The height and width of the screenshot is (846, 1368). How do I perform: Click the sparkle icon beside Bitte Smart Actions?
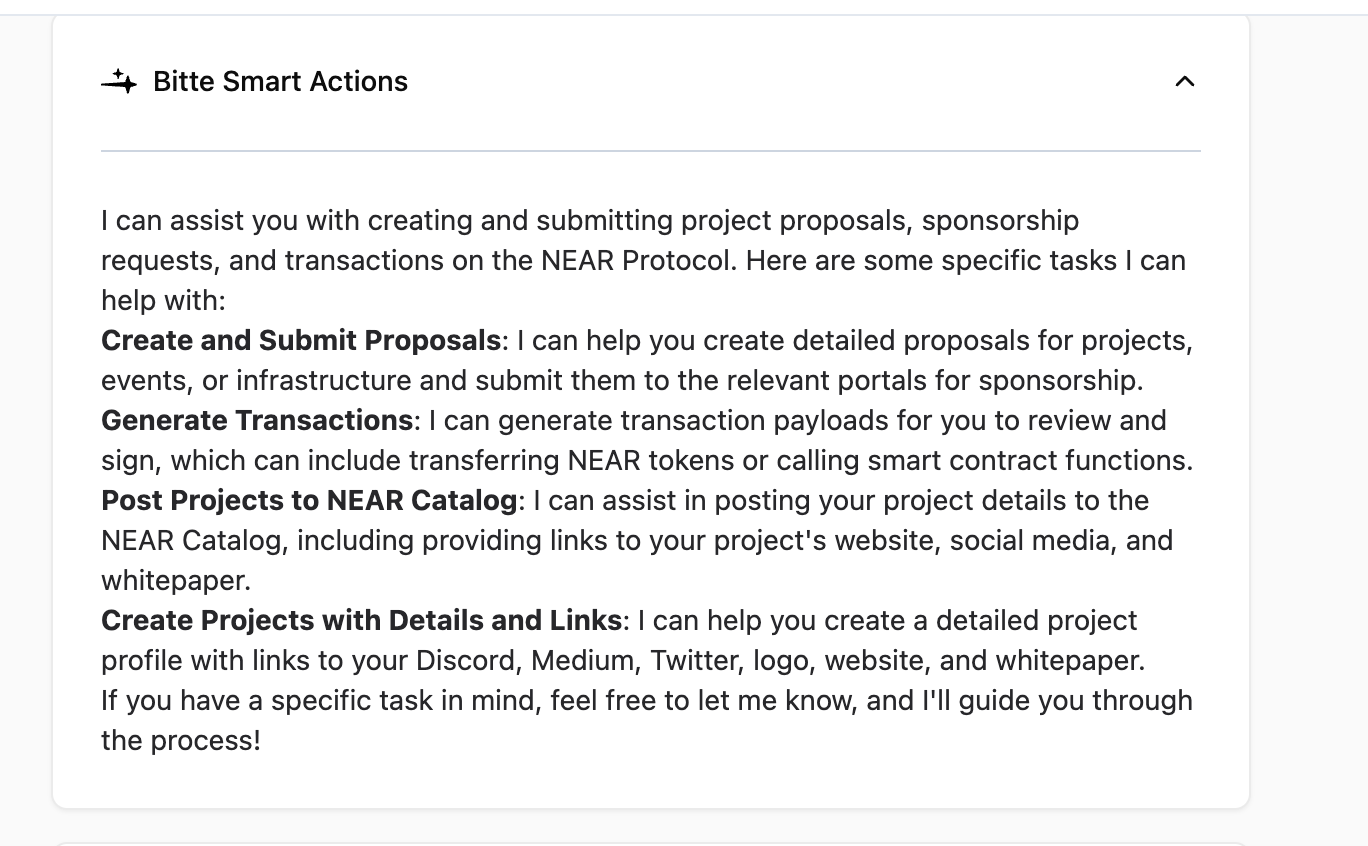(x=119, y=82)
